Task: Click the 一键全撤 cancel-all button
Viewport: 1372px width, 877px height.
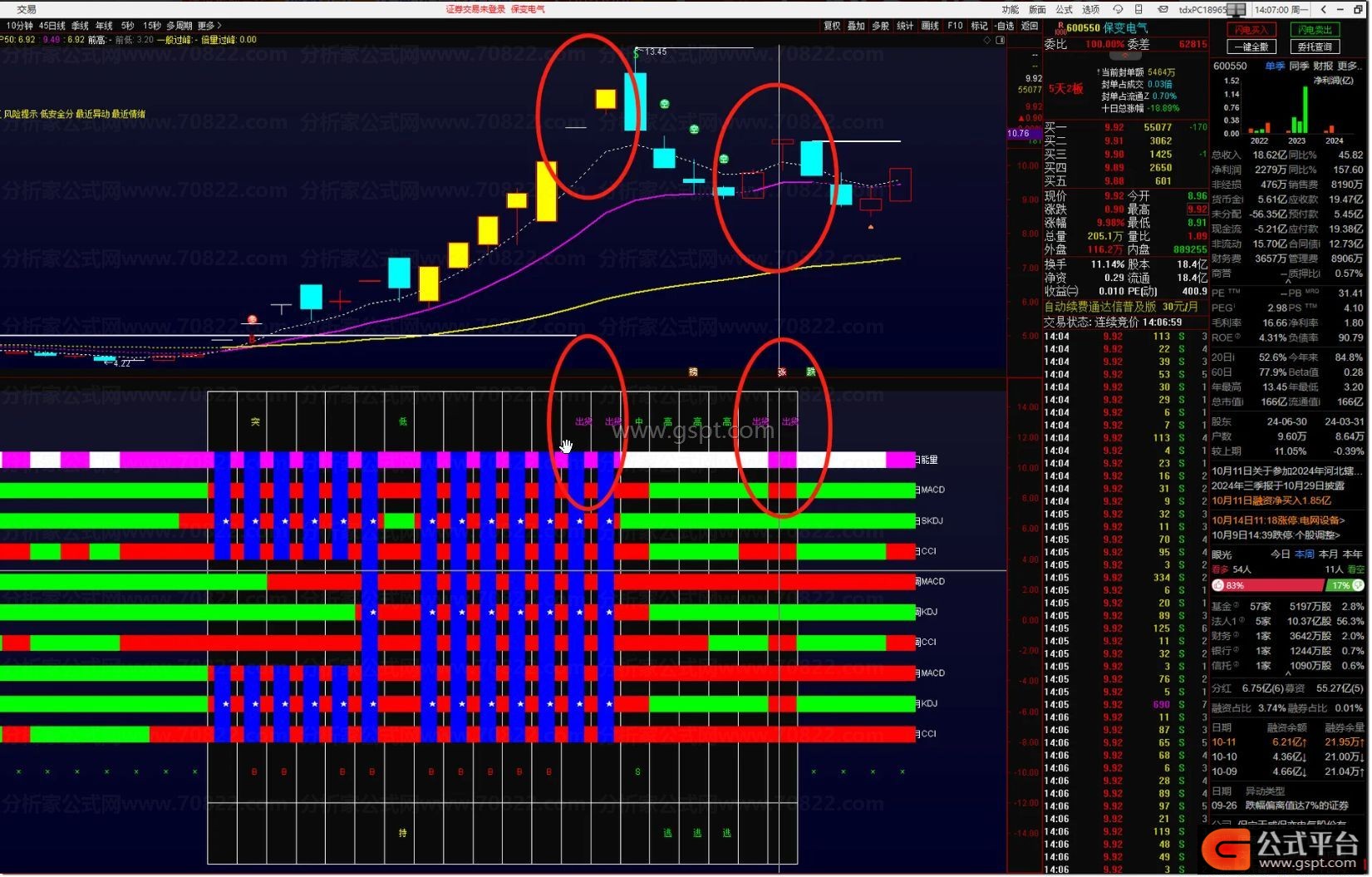Action: coord(1252,47)
